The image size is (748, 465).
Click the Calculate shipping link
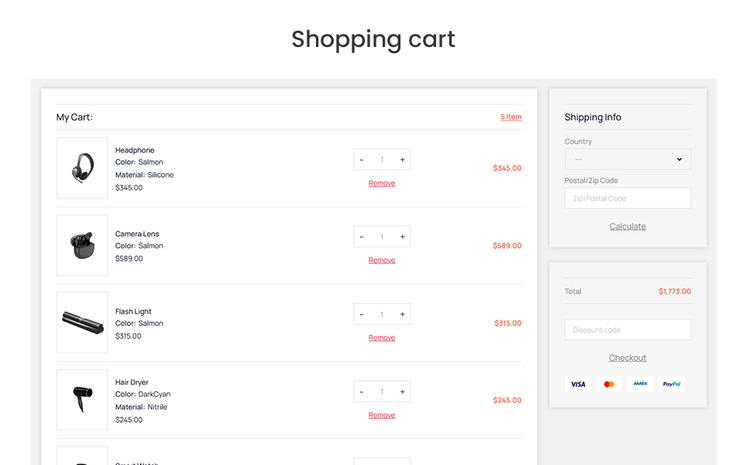click(x=627, y=227)
